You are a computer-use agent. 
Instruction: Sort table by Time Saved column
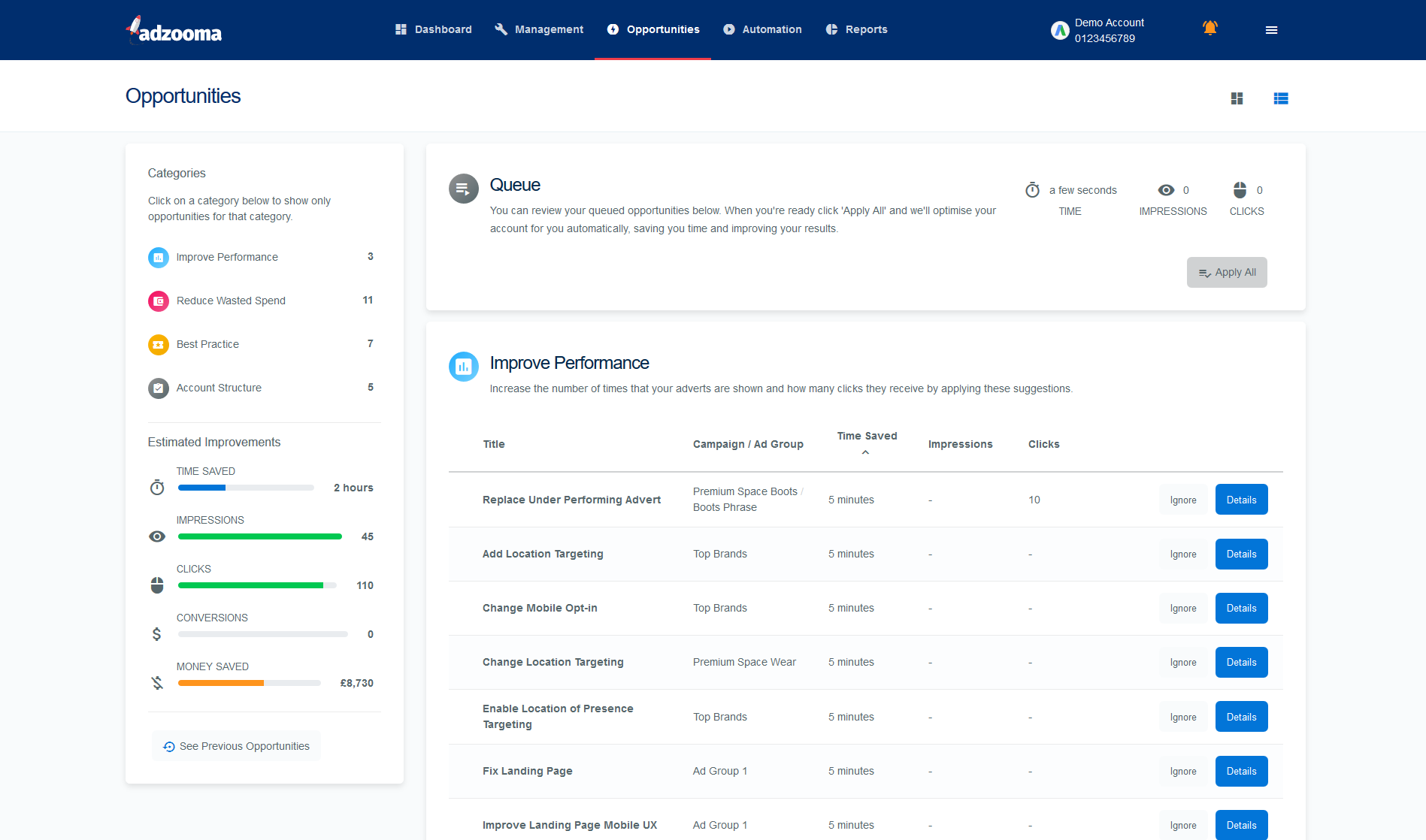point(866,437)
